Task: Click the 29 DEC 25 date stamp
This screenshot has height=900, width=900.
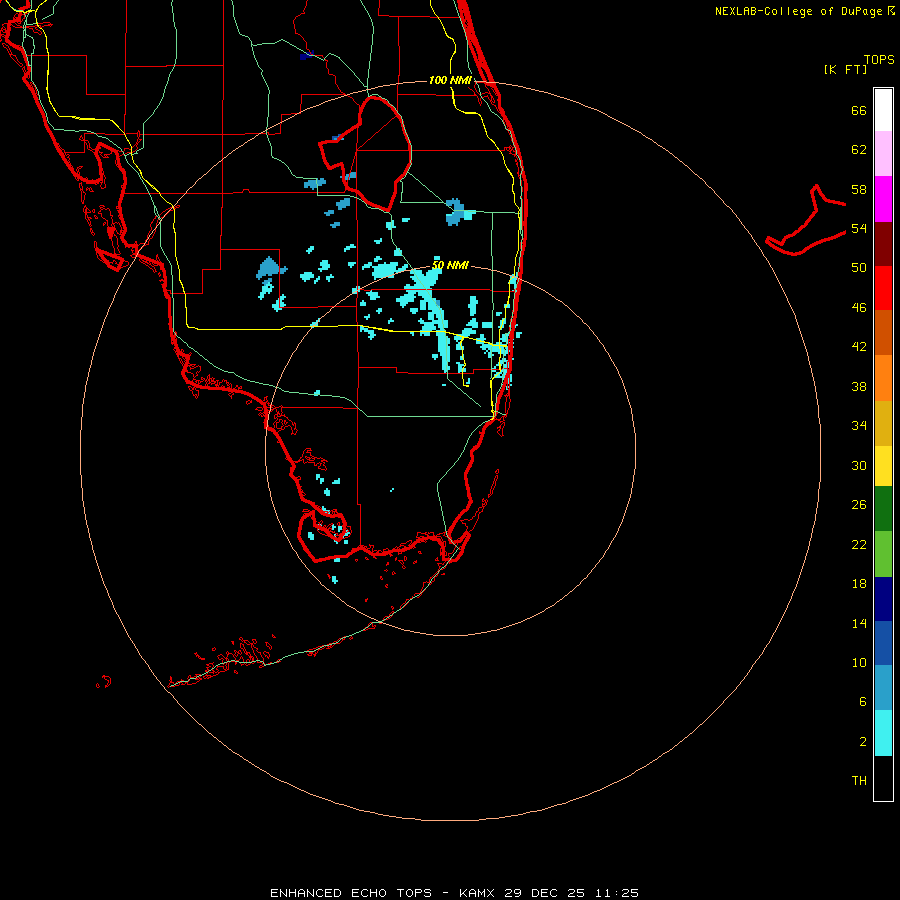Action: click(x=545, y=893)
